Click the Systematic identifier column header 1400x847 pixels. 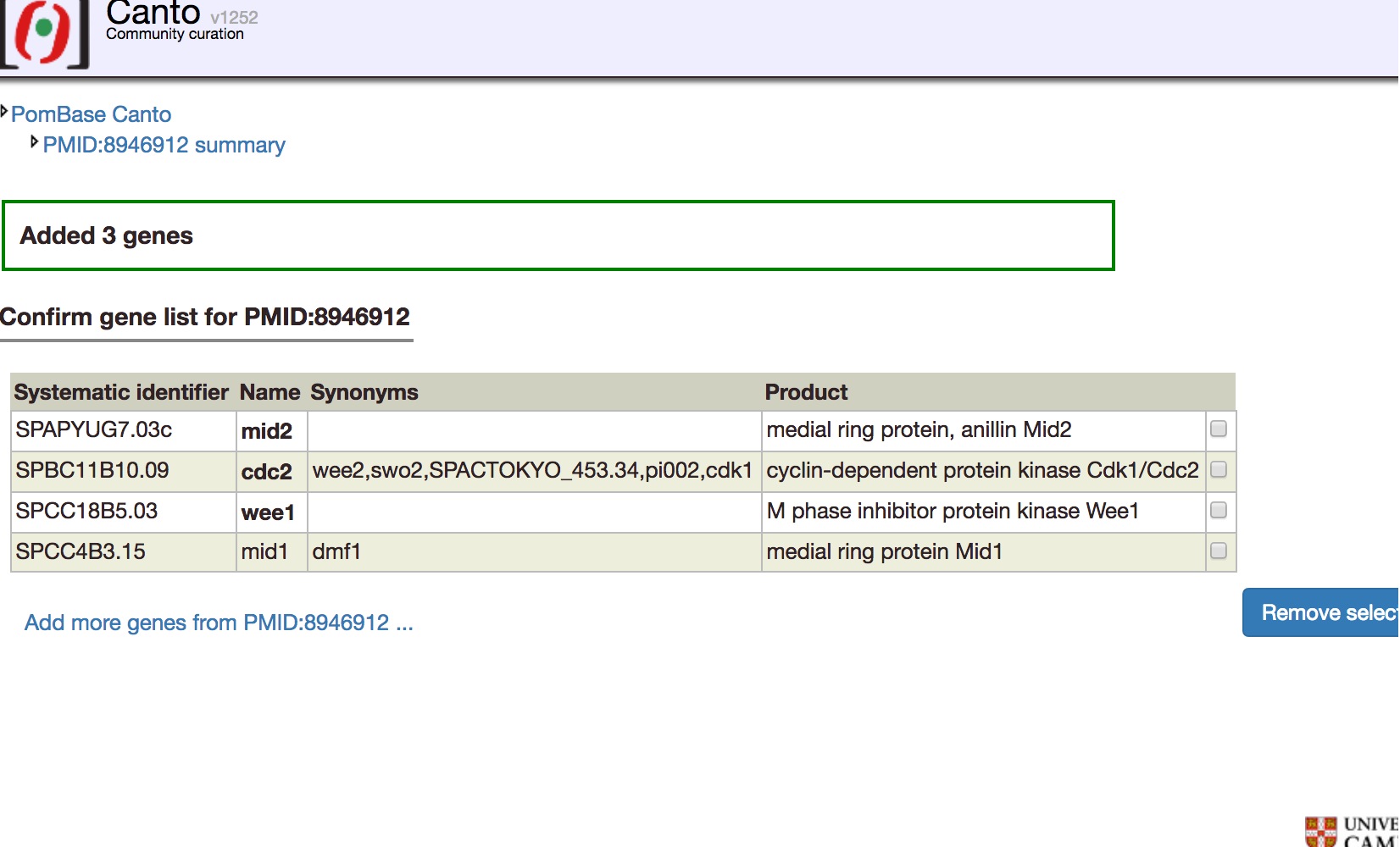120,391
